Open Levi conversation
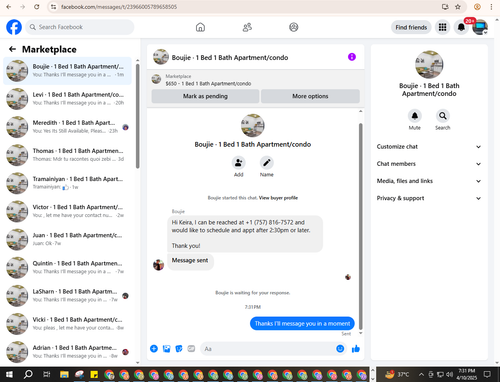The width and height of the screenshot is (500, 382). pyautogui.click(x=68, y=99)
